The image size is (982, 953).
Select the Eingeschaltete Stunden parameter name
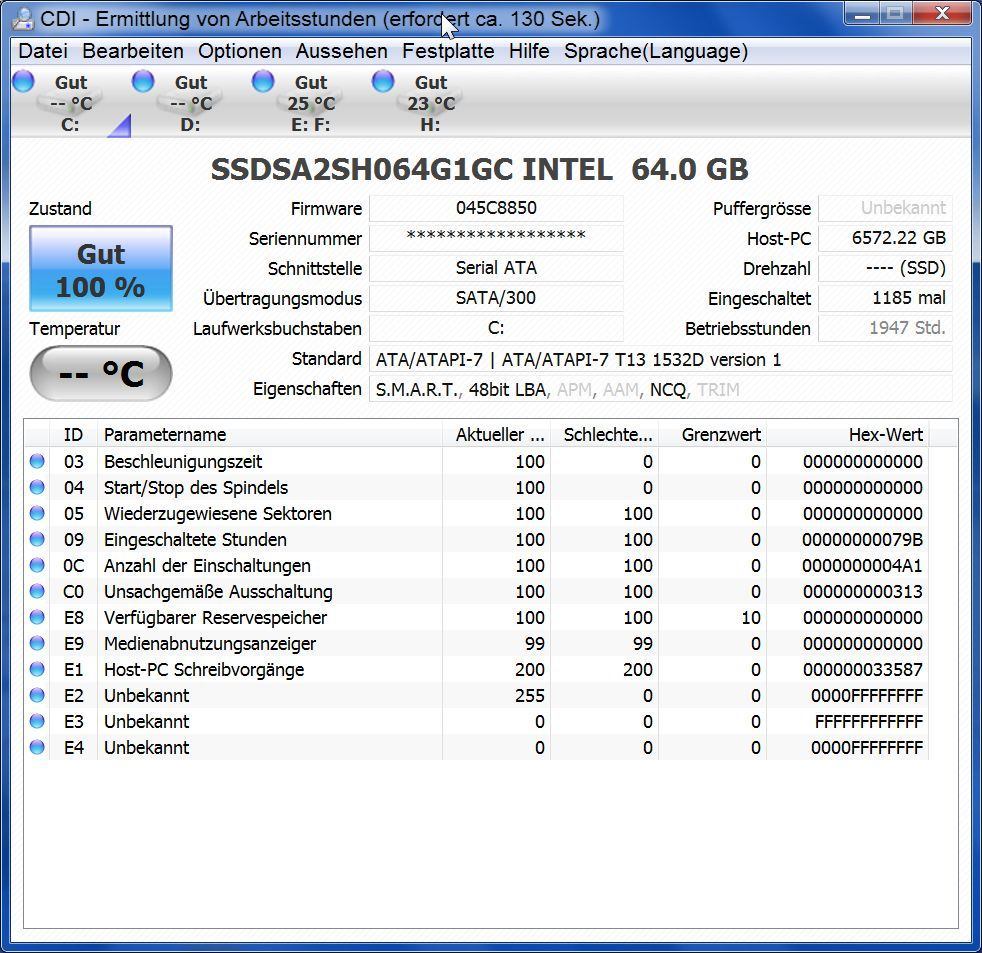point(195,539)
